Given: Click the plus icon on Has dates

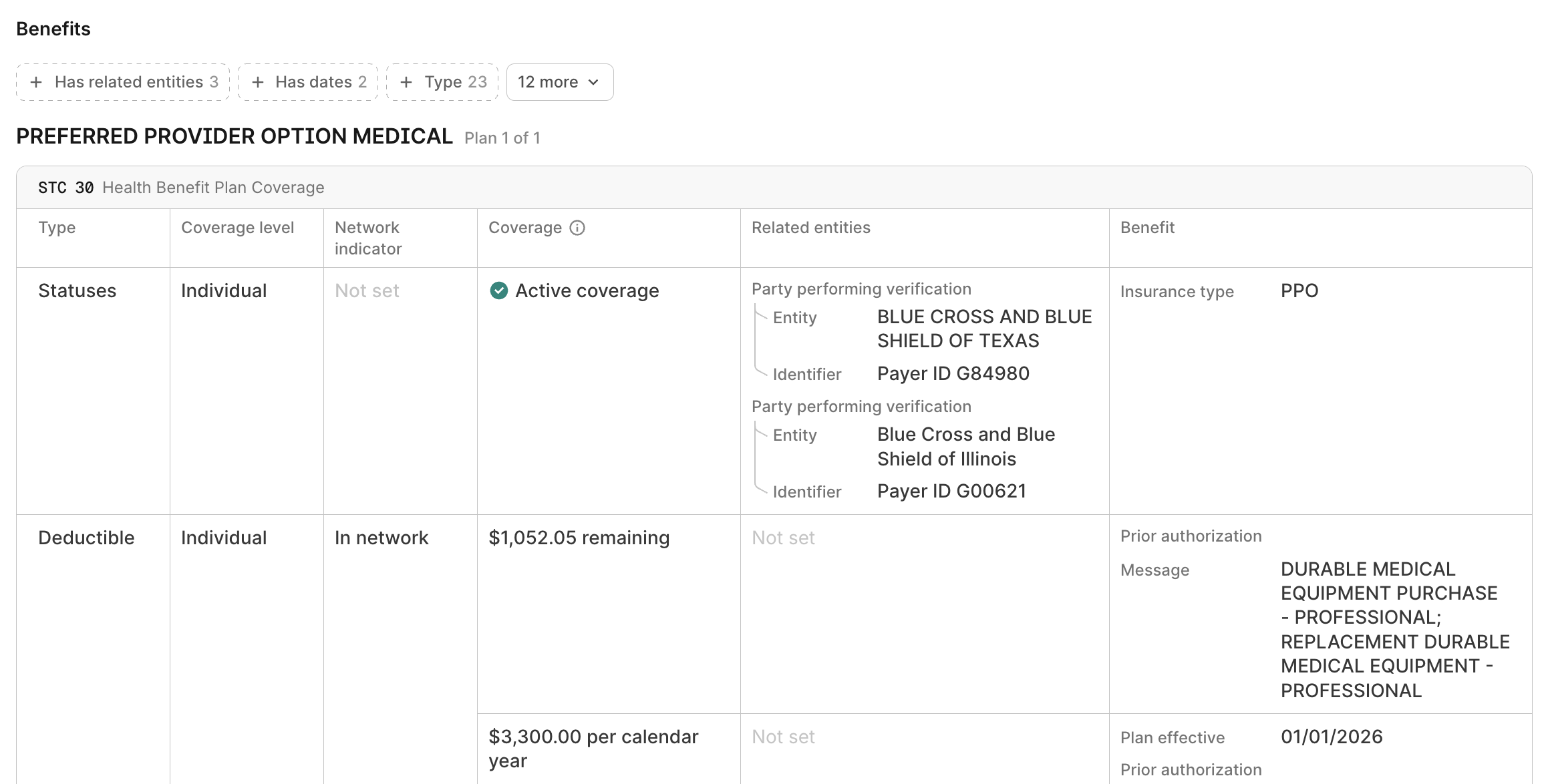Looking at the screenshot, I should 258,82.
